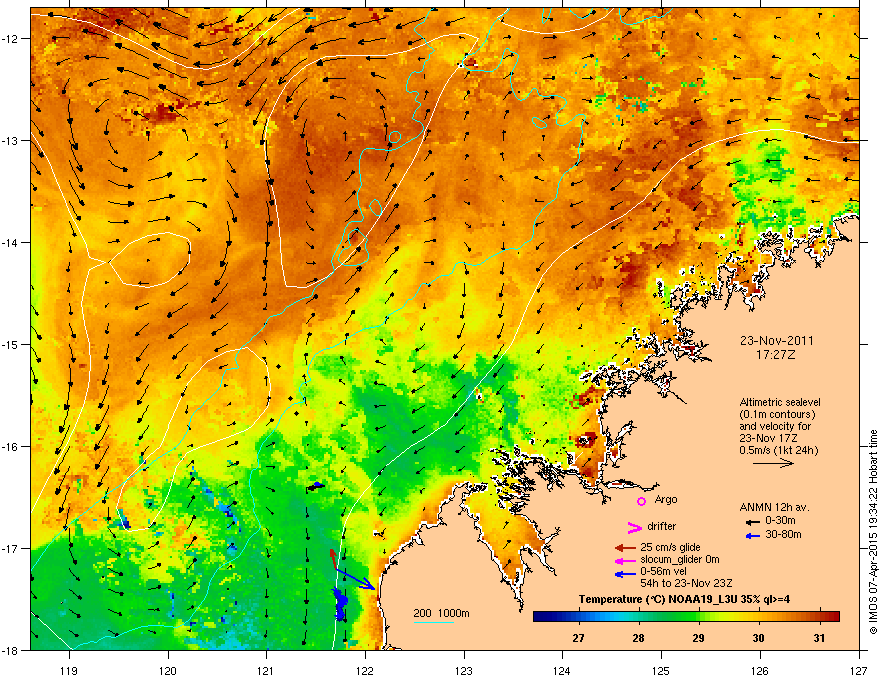Click the 127 longitude axis label
The width and height of the screenshot is (880, 680).
[x=858, y=671]
